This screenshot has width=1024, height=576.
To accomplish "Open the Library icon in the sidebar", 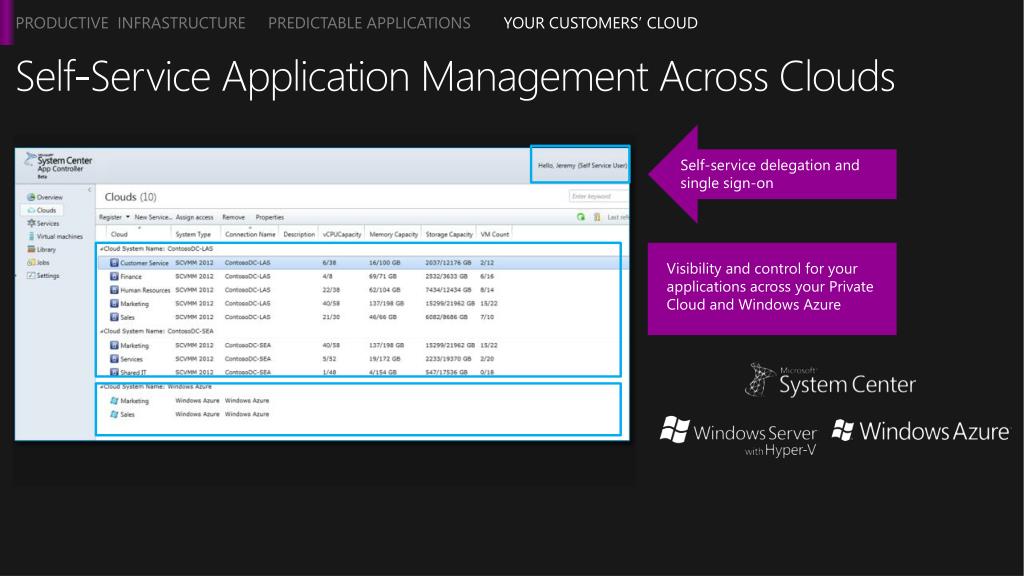I will 31,249.
